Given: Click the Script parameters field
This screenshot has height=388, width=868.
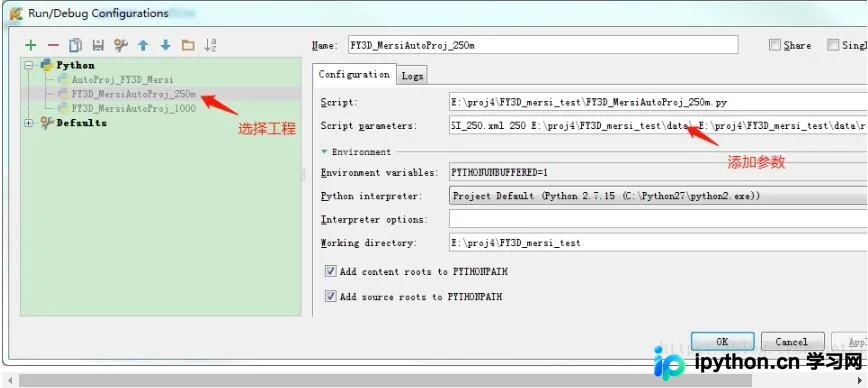Looking at the screenshot, I should pyautogui.click(x=658, y=126).
